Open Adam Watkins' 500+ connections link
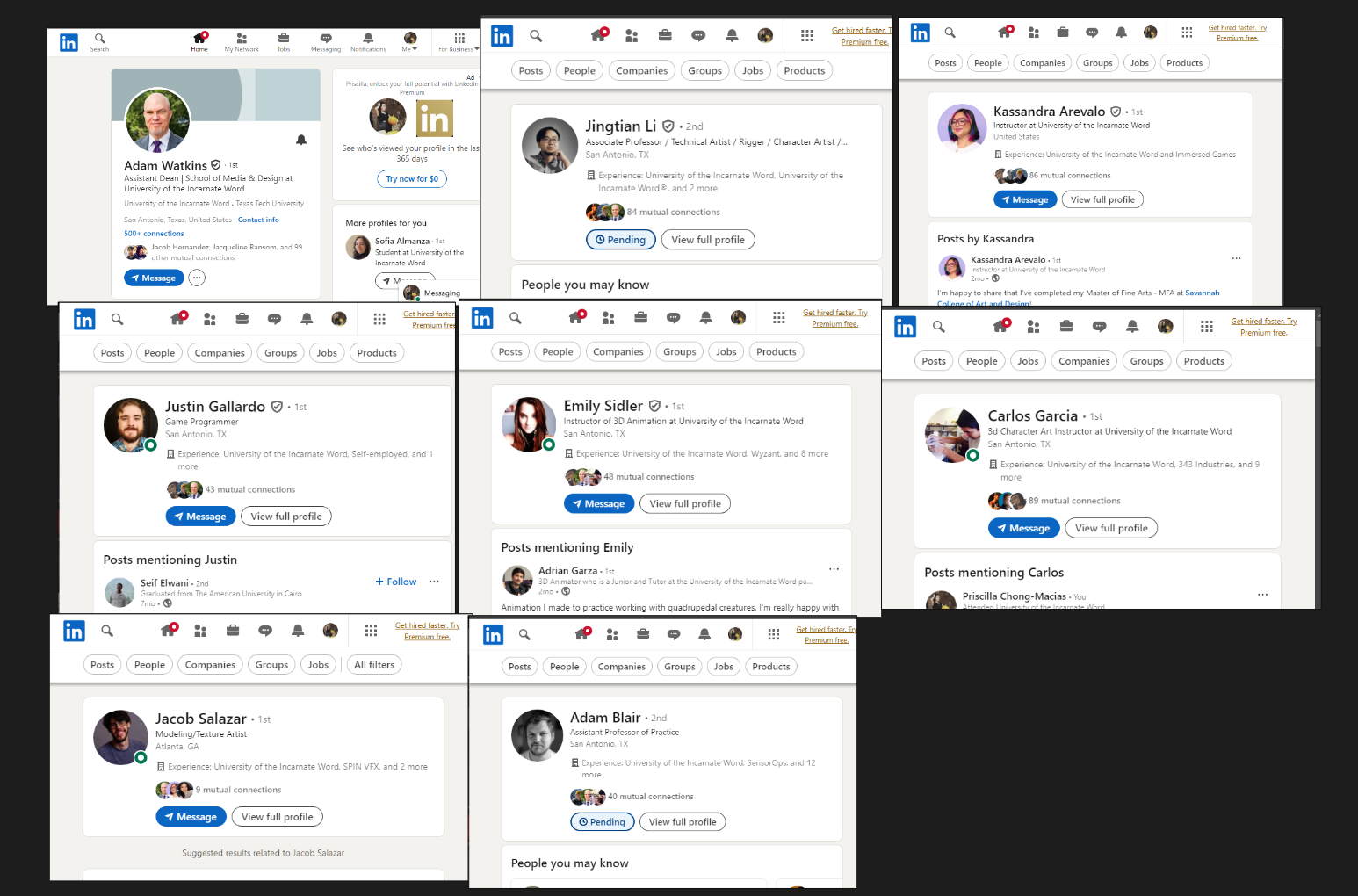Image resolution: width=1358 pixels, height=896 pixels. (x=154, y=234)
